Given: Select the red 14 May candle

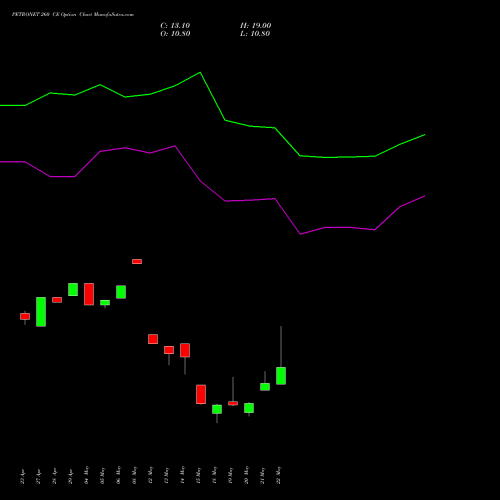Looking at the screenshot, I should tap(185, 350).
